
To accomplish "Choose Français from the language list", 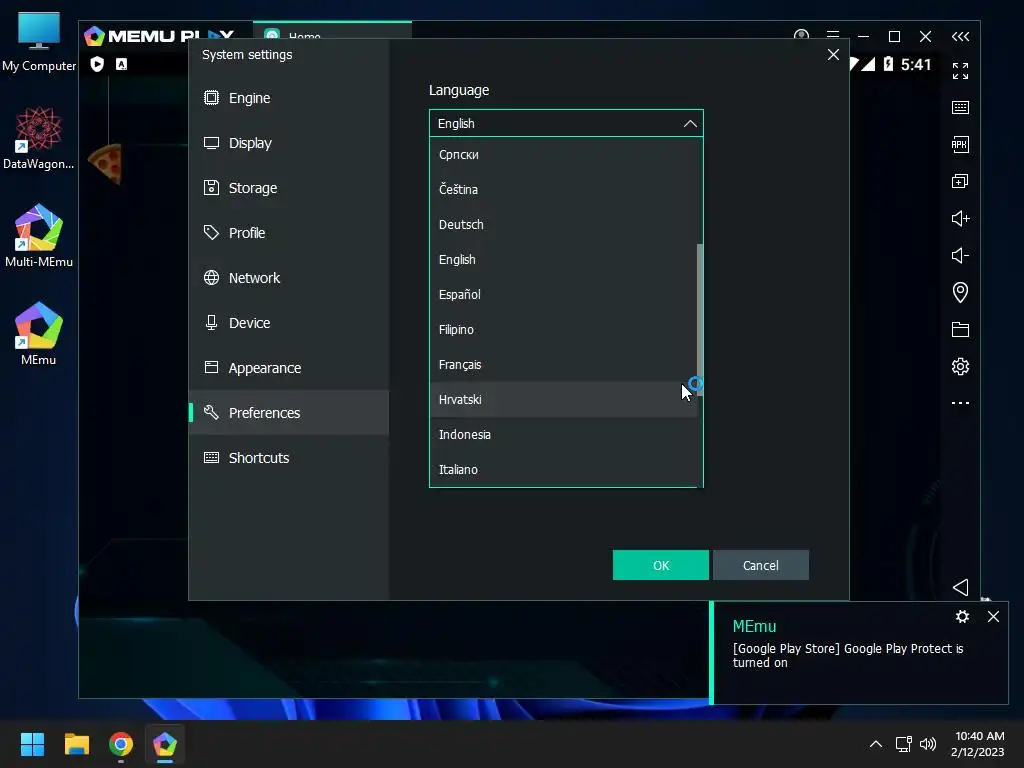I will 564,365.
